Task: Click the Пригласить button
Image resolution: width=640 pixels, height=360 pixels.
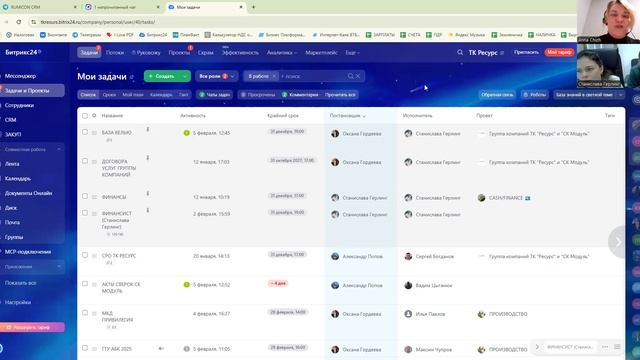Action: click(526, 52)
